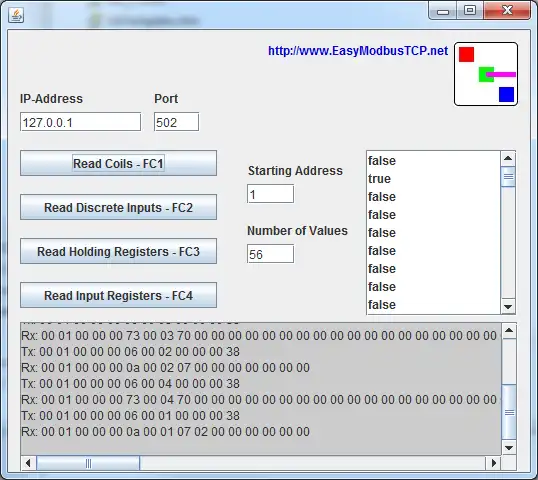Focus the Starting Address field

coord(270,194)
